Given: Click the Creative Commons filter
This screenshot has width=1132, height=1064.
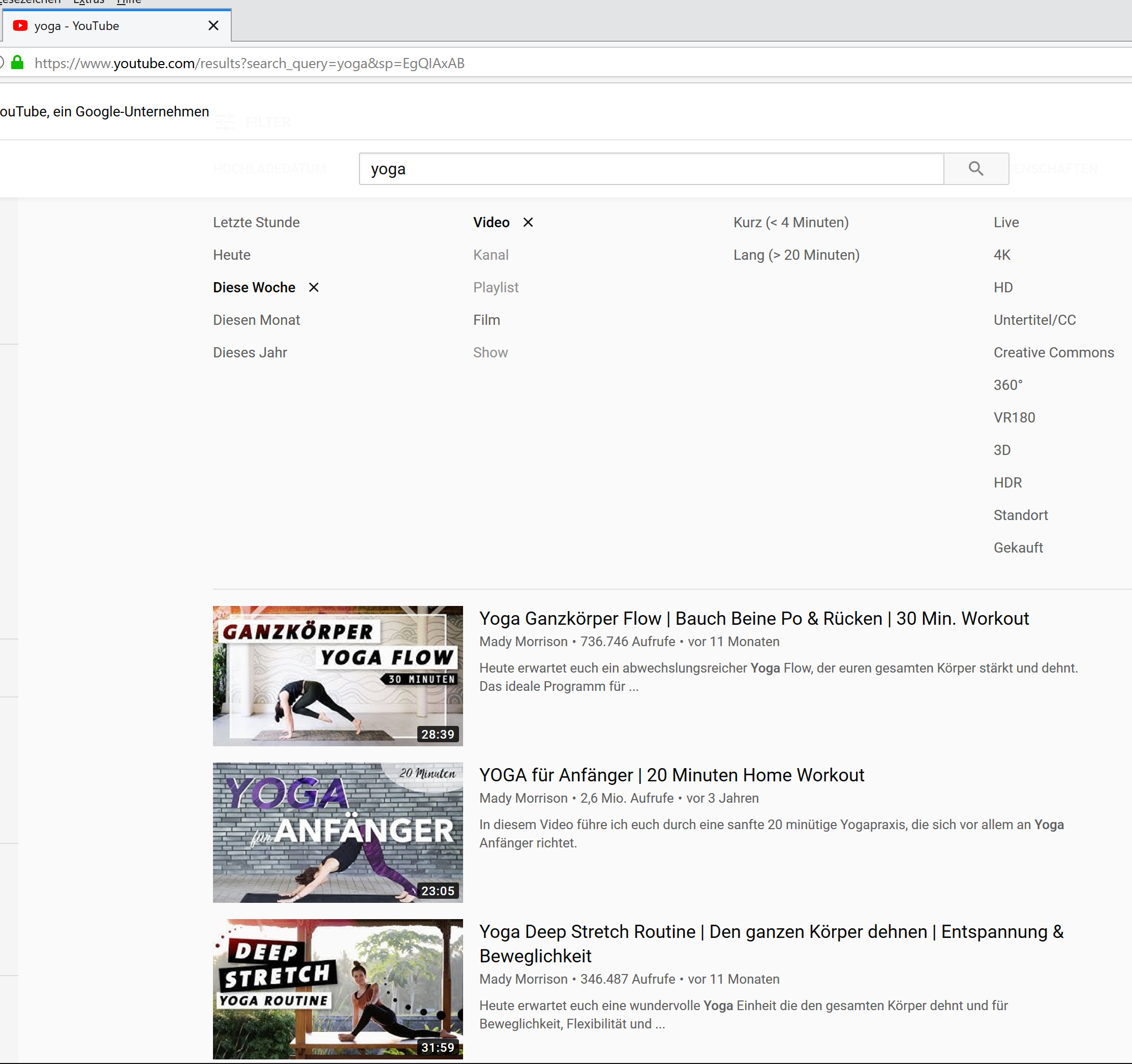Looking at the screenshot, I should pos(1053,352).
